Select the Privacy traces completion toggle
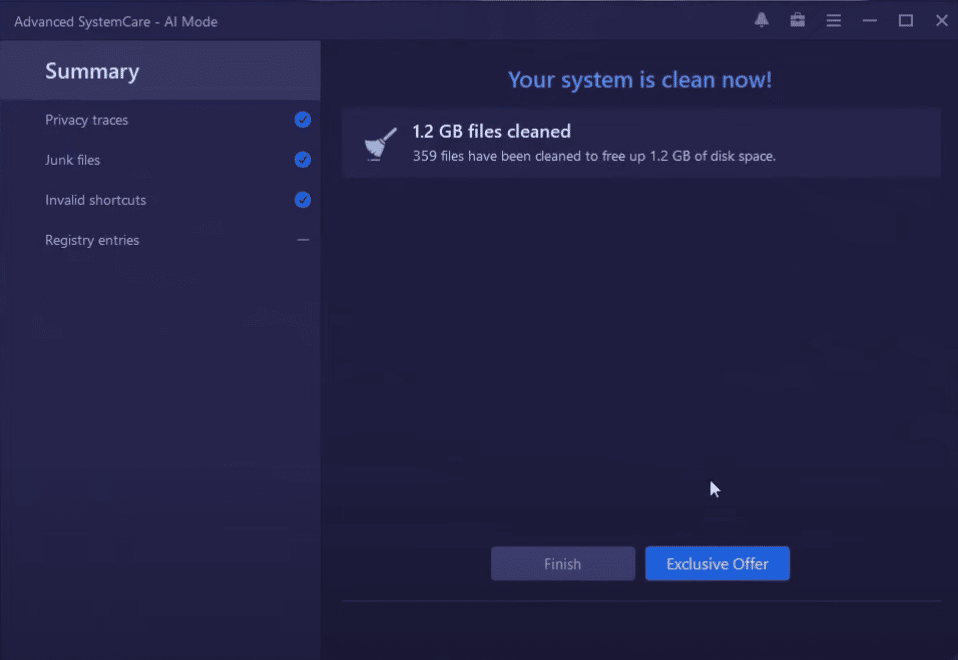This screenshot has width=958, height=660. pyautogui.click(x=302, y=119)
